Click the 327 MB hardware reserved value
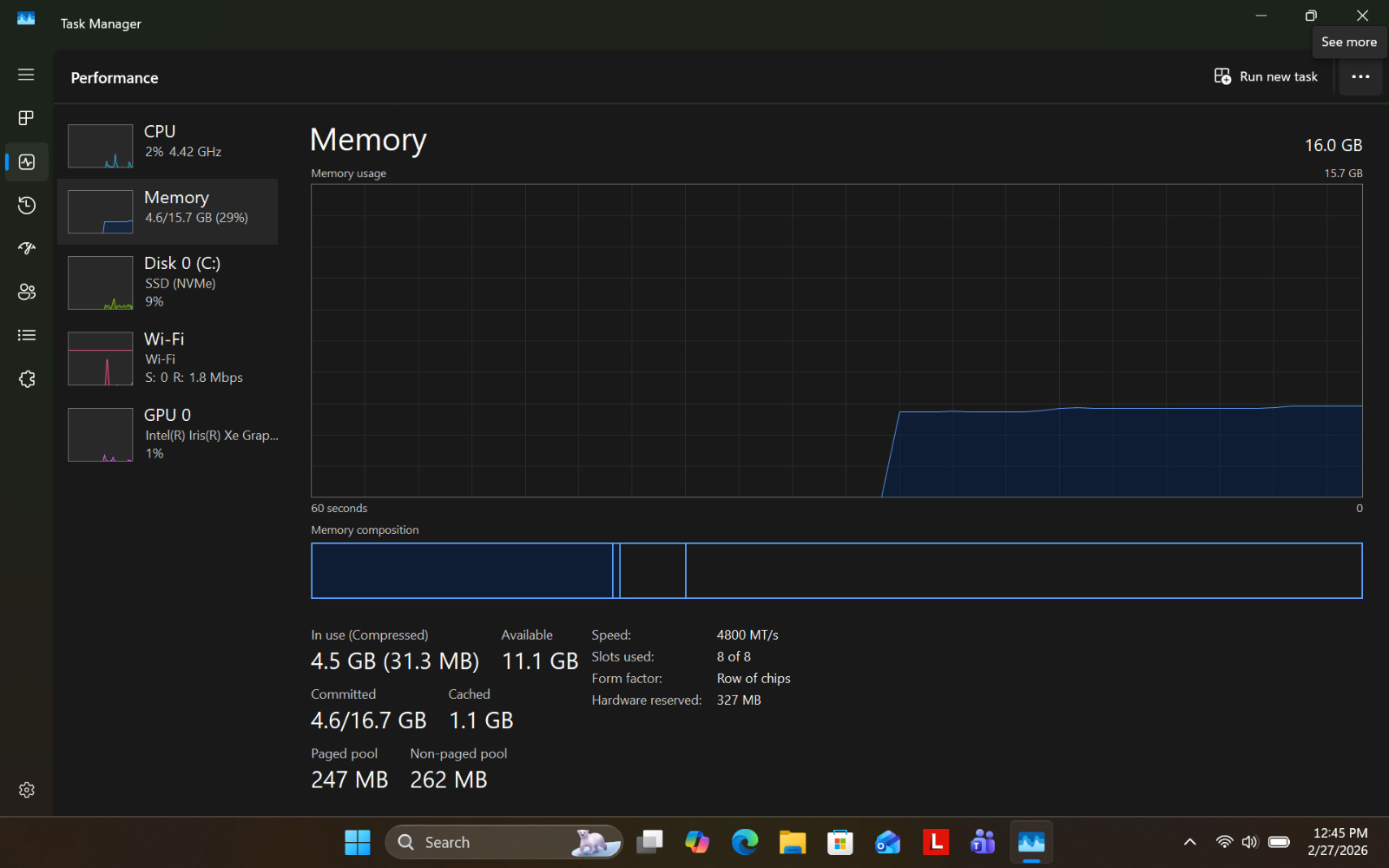 coord(739,700)
